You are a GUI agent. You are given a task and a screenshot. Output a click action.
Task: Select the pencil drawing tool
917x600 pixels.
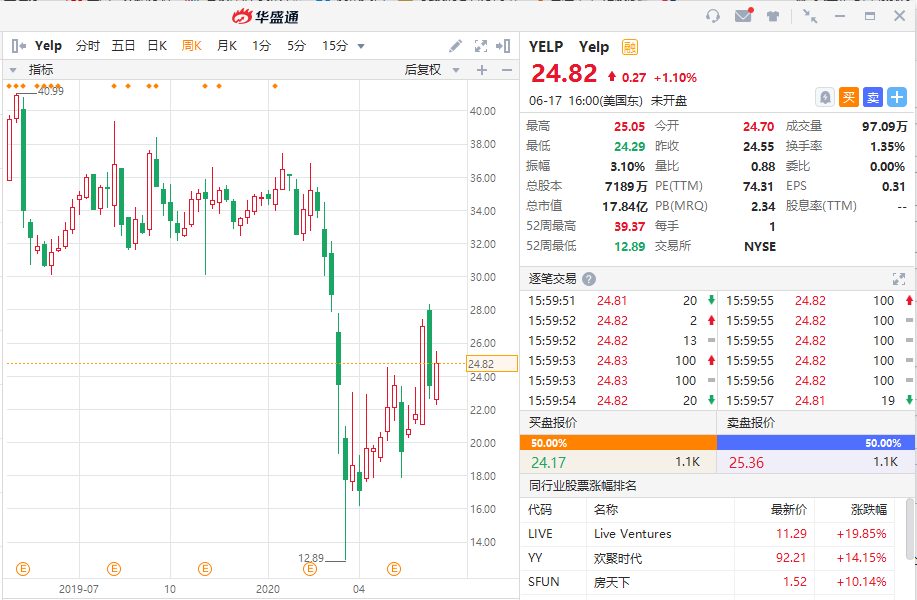(455, 46)
